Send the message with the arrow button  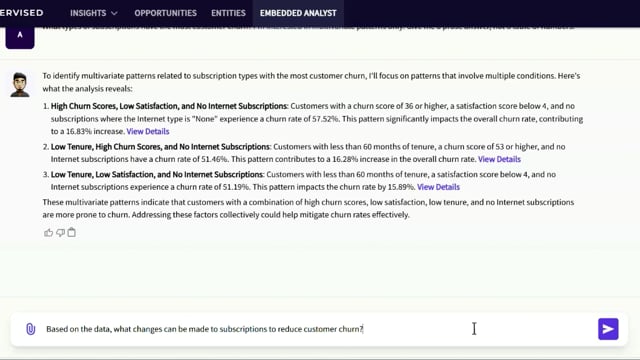pyautogui.click(x=608, y=329)
